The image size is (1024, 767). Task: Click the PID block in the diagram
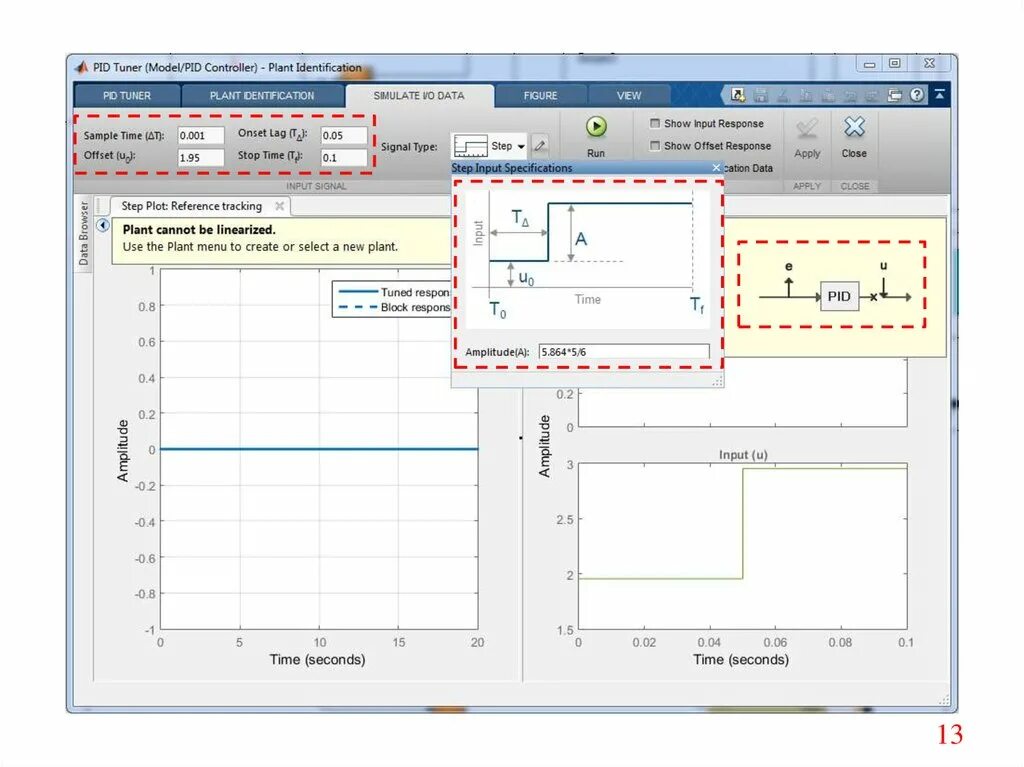point(839,297)
